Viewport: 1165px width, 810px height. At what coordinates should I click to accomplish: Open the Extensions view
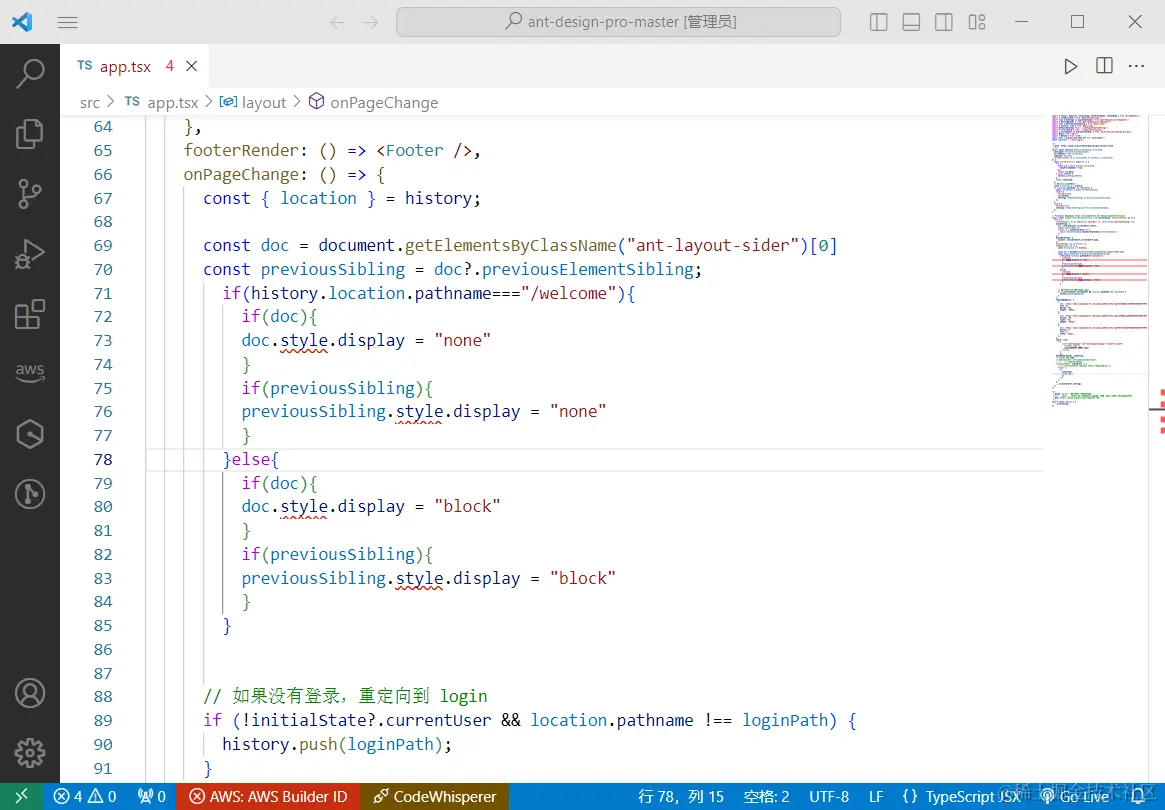(30, 313)
